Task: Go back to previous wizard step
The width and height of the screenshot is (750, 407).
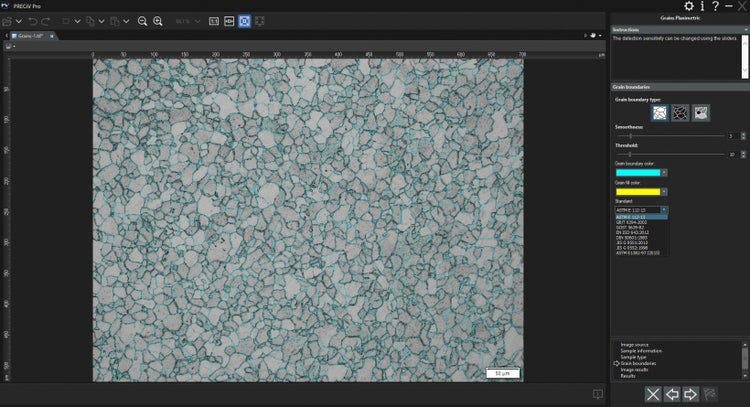Action: pyautogui.click(x=673, y=394)
